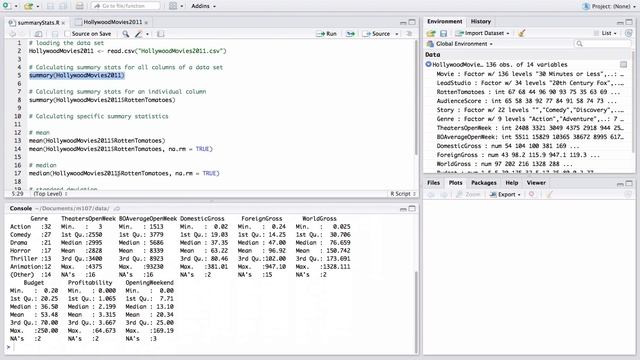This screenshot has height=360, width=640.
Task: Open the Global Environment dropdown
Action: [460, 44]
